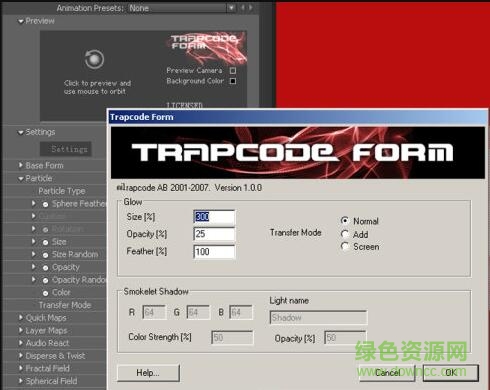Image resolution: width=490 pixels, height=390 pixels.
Task: Open the Animation Presets dropdown
Action: tap(231, 8)
